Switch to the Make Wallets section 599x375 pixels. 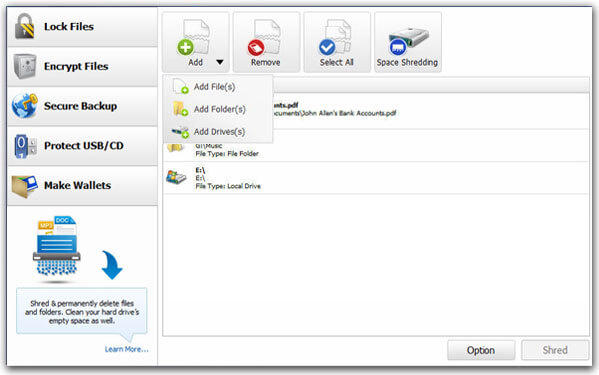(83, 186)
